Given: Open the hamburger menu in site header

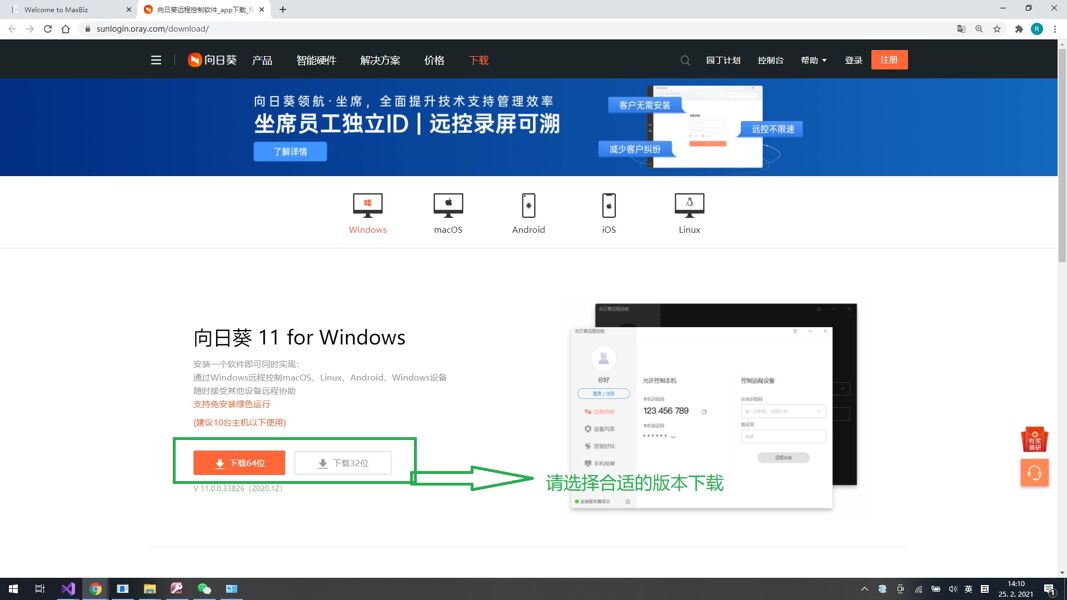Looking at the screenshot, I should coord(156,60).
